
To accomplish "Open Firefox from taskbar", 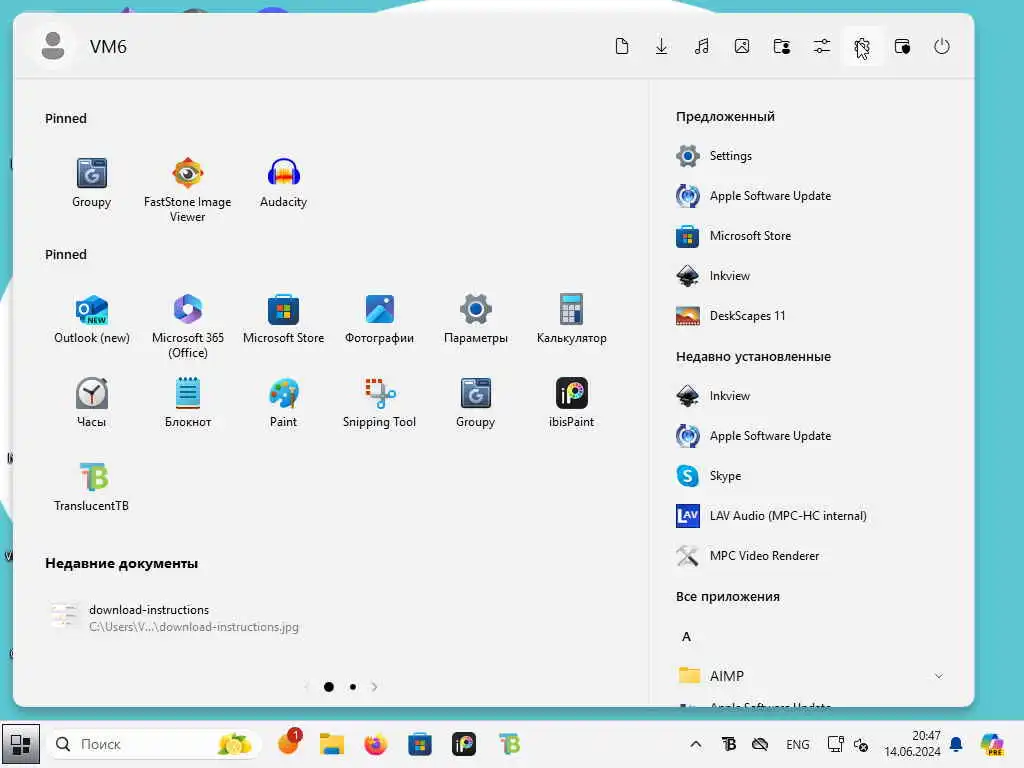I will pyautogui.click(x=376, y=744).
